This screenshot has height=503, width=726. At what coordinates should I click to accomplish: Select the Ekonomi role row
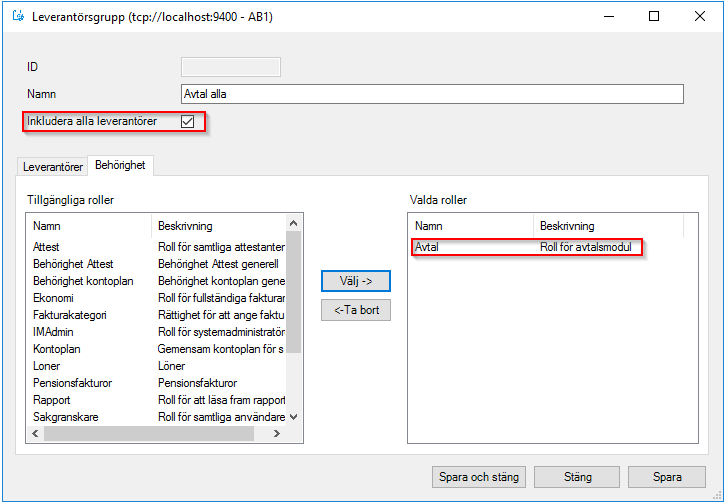click(53, 297)
